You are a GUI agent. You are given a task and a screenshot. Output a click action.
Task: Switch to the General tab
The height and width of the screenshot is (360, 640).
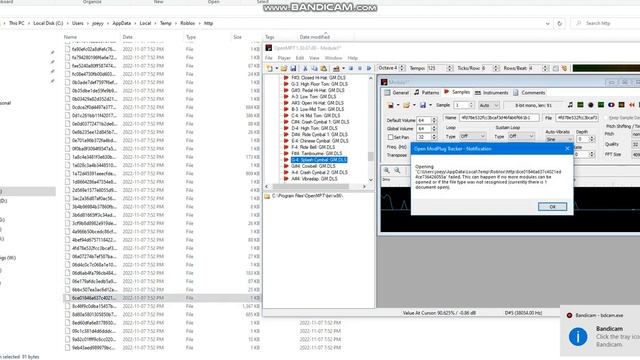396,93
